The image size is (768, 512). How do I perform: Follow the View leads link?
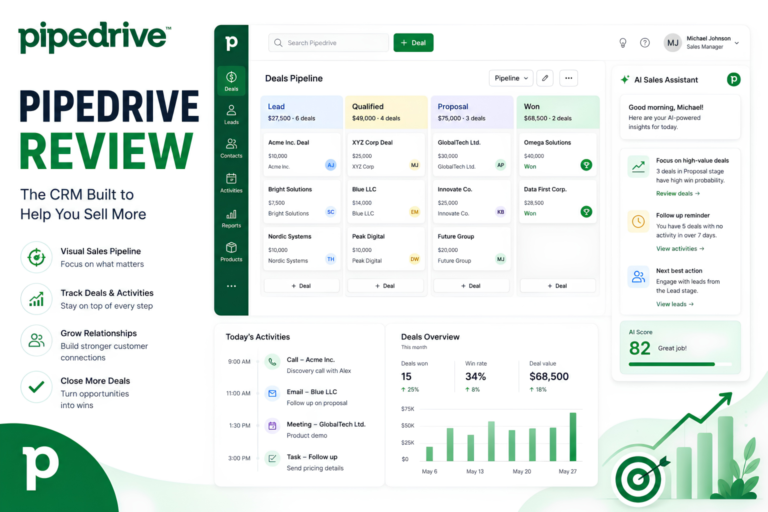point(675,304)
